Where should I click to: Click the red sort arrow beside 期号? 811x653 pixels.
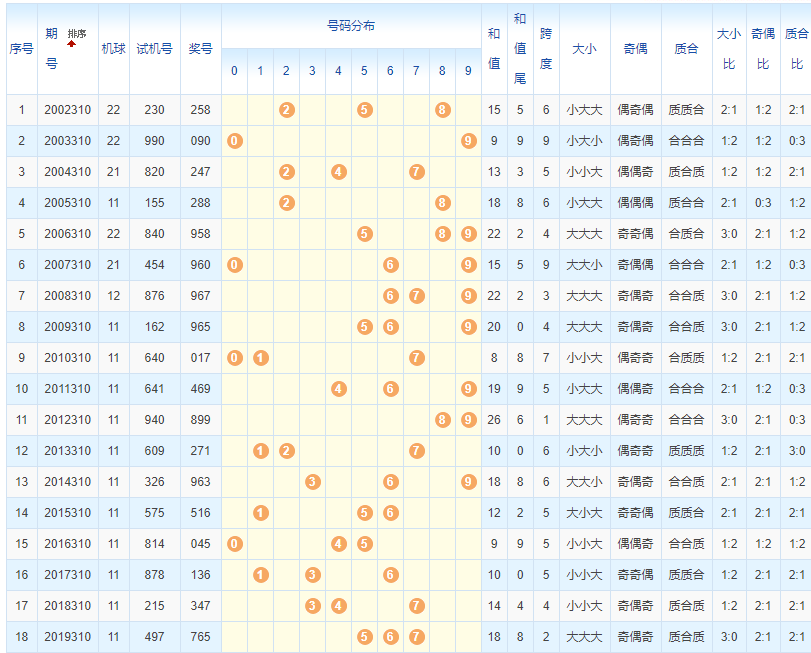point(71,44)
